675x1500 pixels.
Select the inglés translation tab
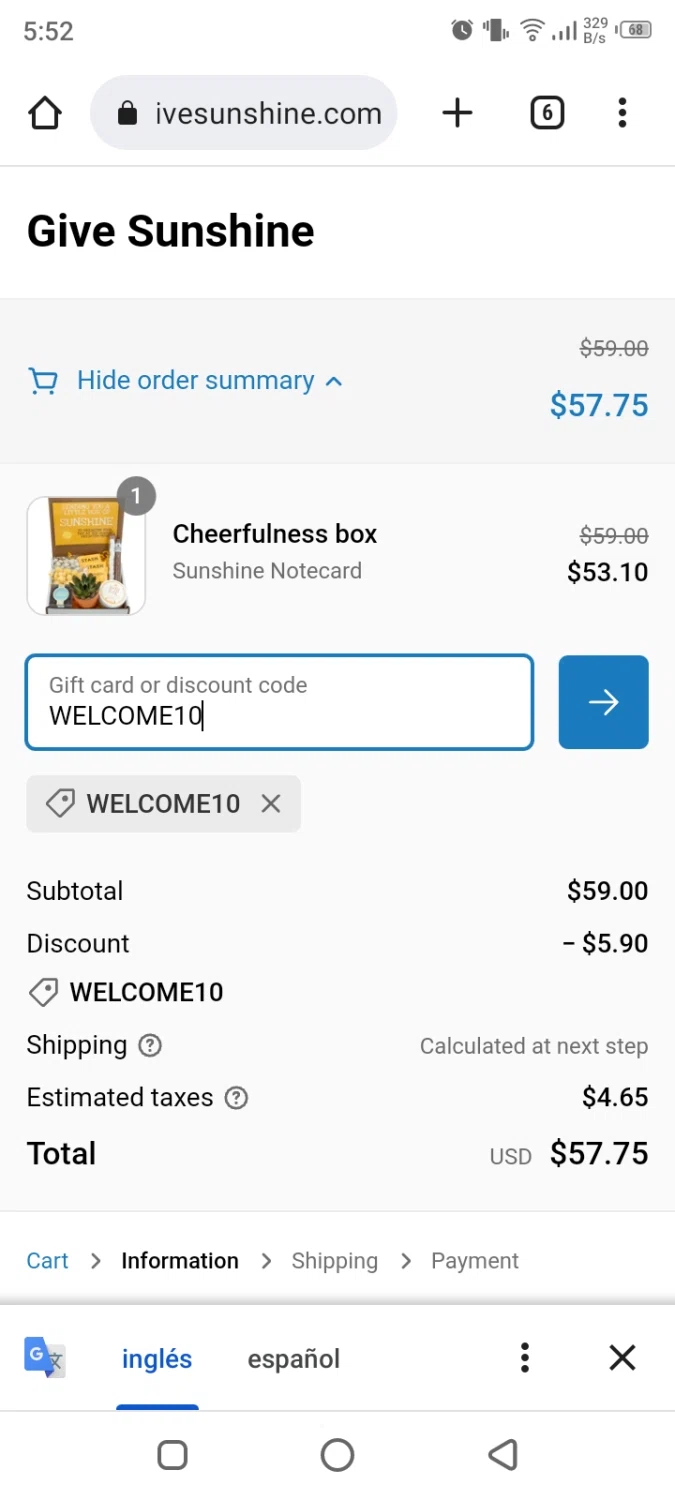tap(157, 1359)
